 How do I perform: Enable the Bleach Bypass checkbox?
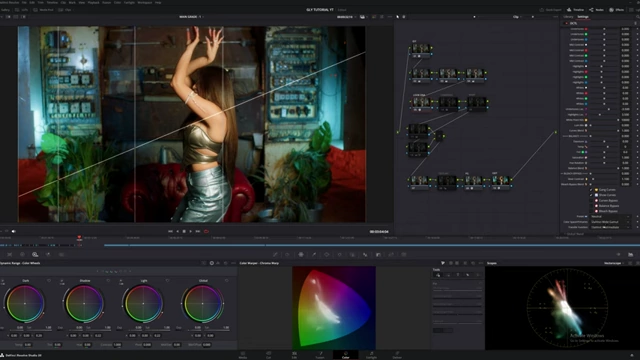[x=591, y=211]
